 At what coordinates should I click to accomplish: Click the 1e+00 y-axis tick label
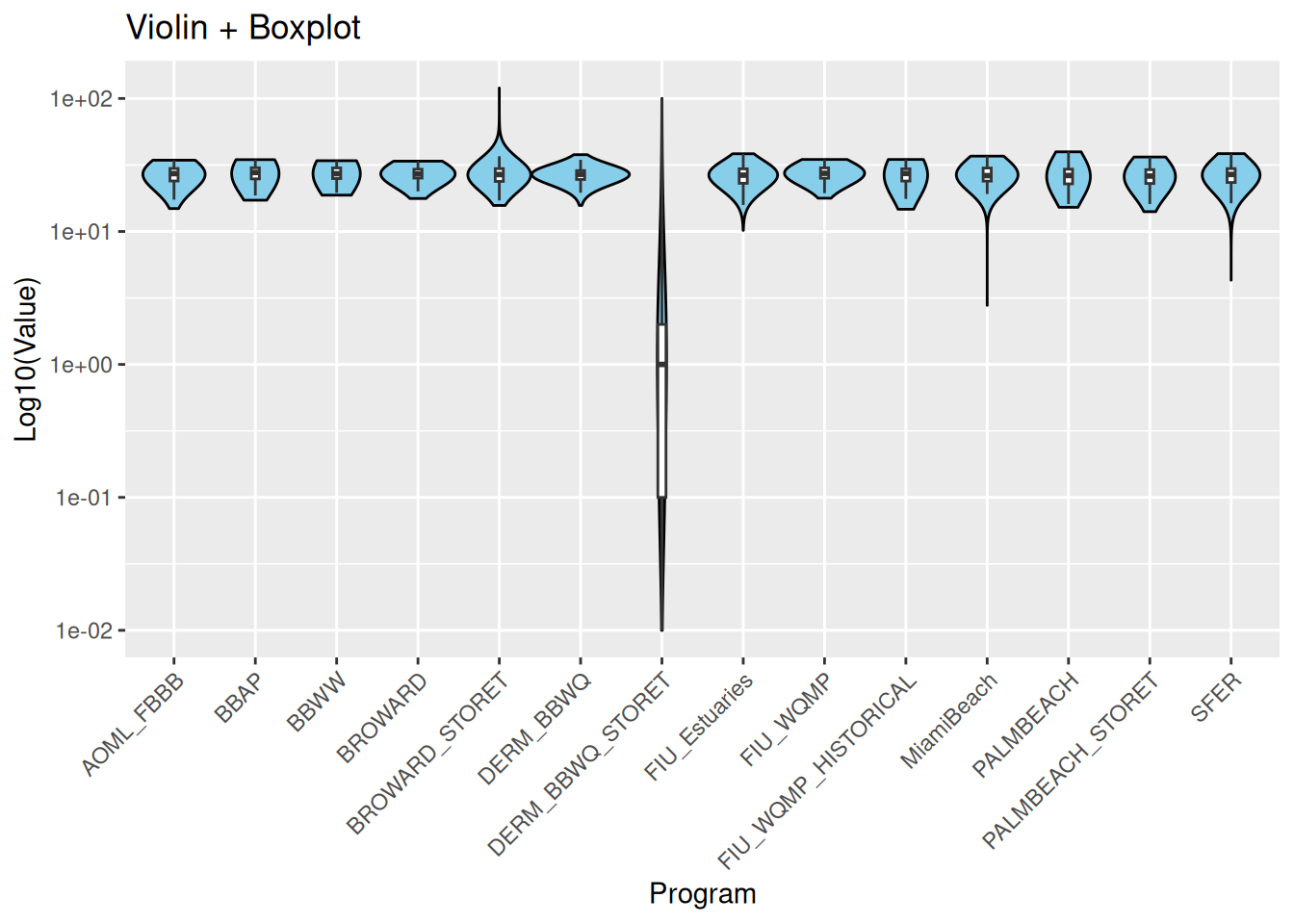83,365
